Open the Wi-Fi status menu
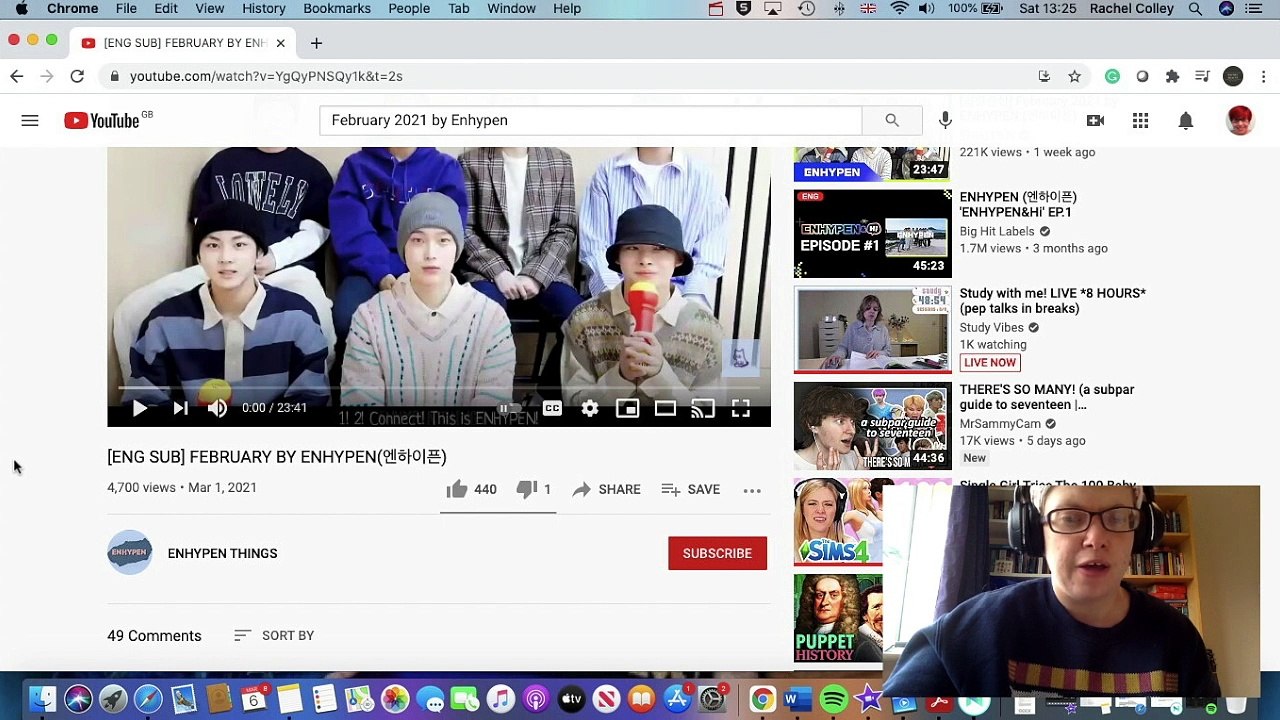 (899, 8)
